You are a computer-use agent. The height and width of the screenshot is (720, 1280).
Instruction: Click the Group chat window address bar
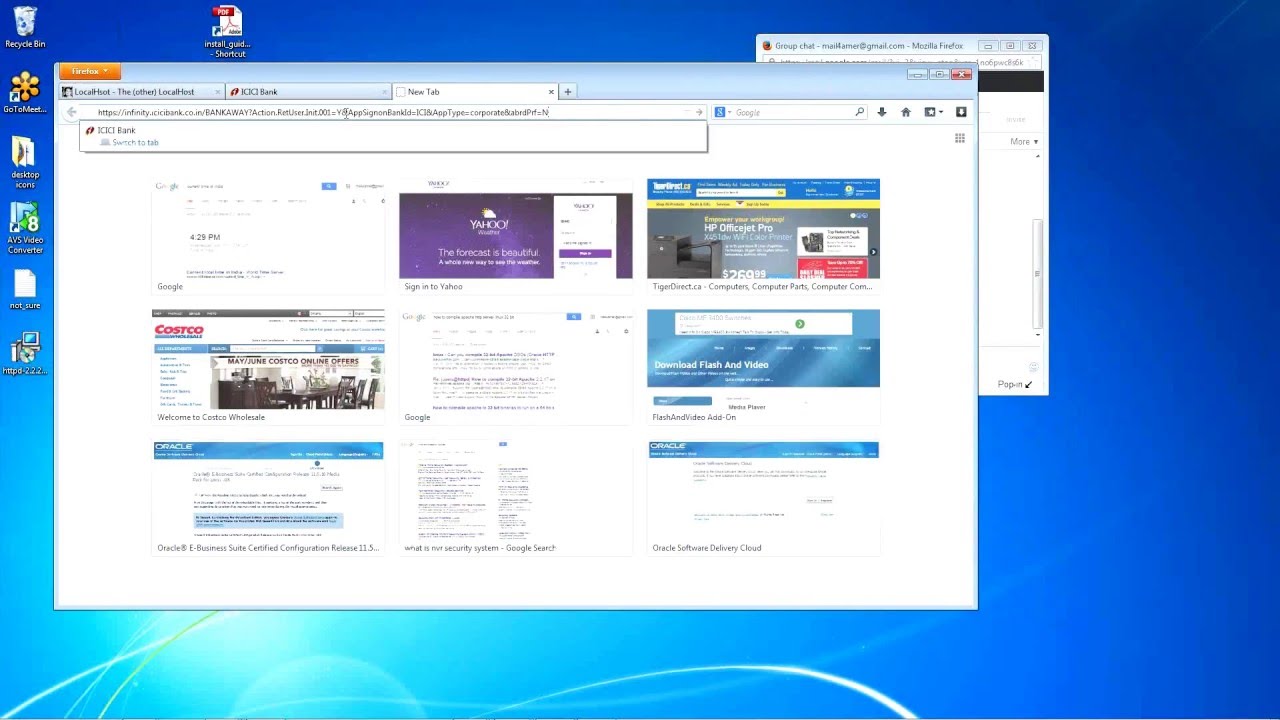click(900, 62)
